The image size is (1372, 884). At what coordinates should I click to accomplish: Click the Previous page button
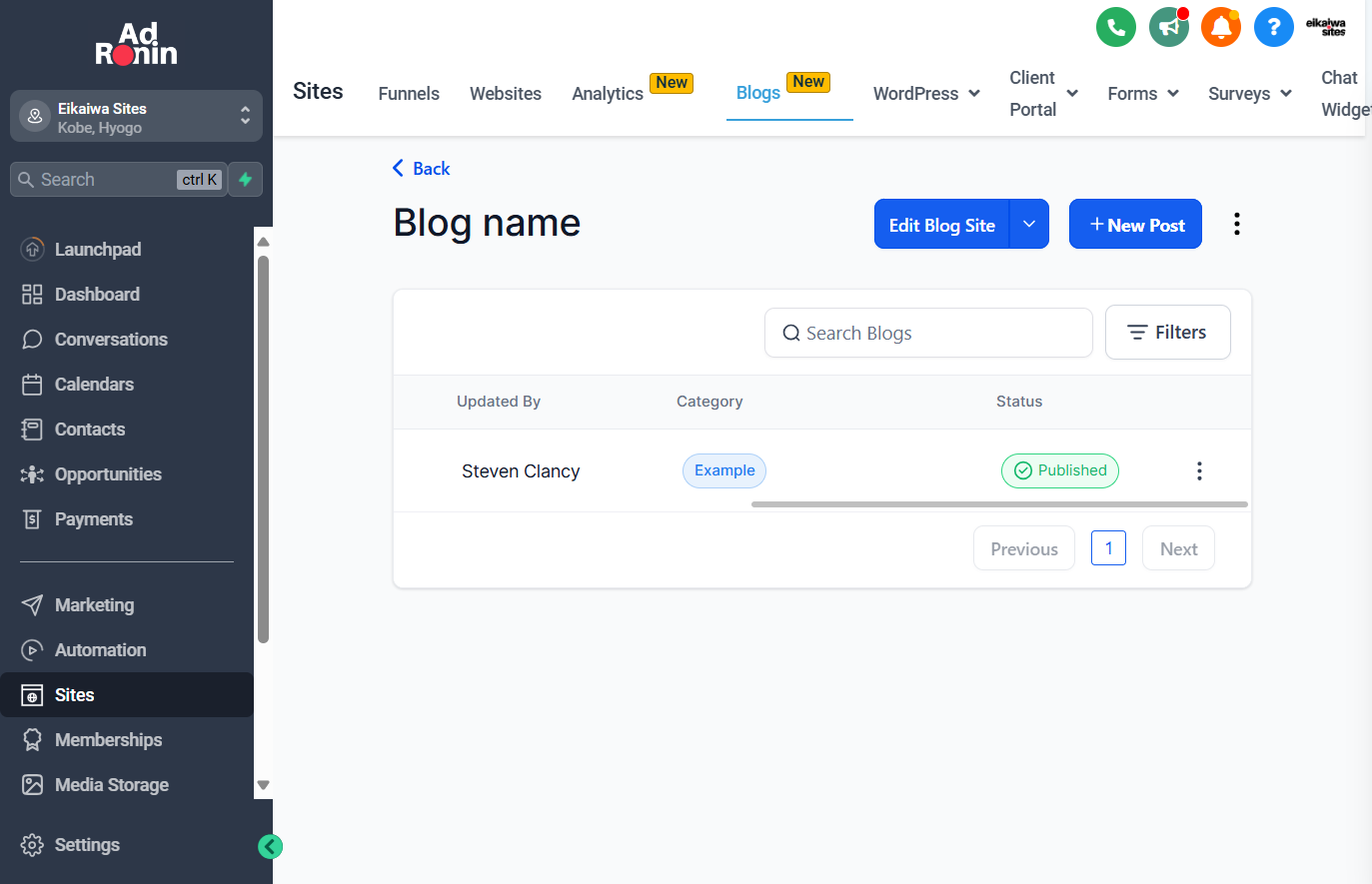1024,548
